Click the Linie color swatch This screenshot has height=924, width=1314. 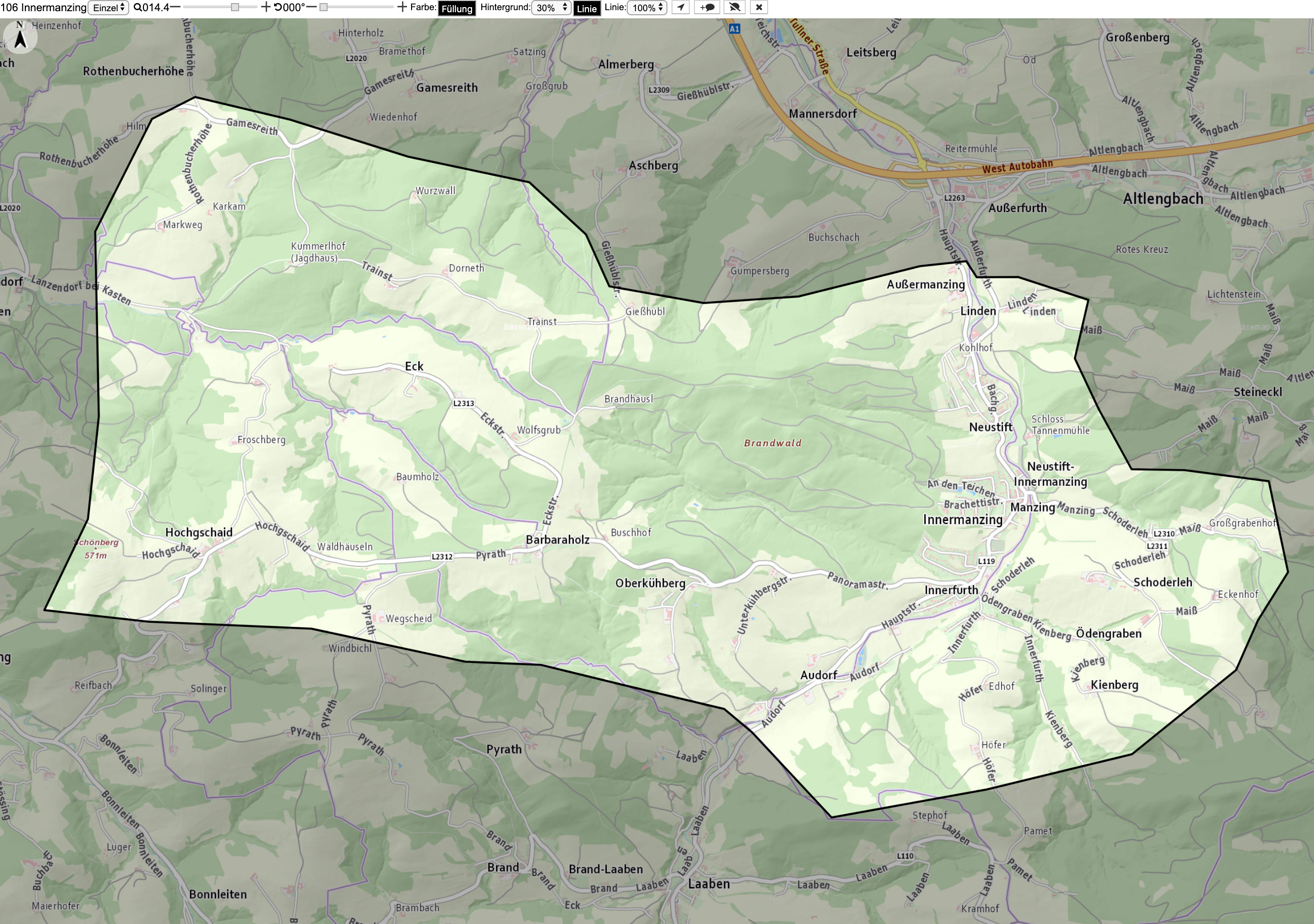587,8
